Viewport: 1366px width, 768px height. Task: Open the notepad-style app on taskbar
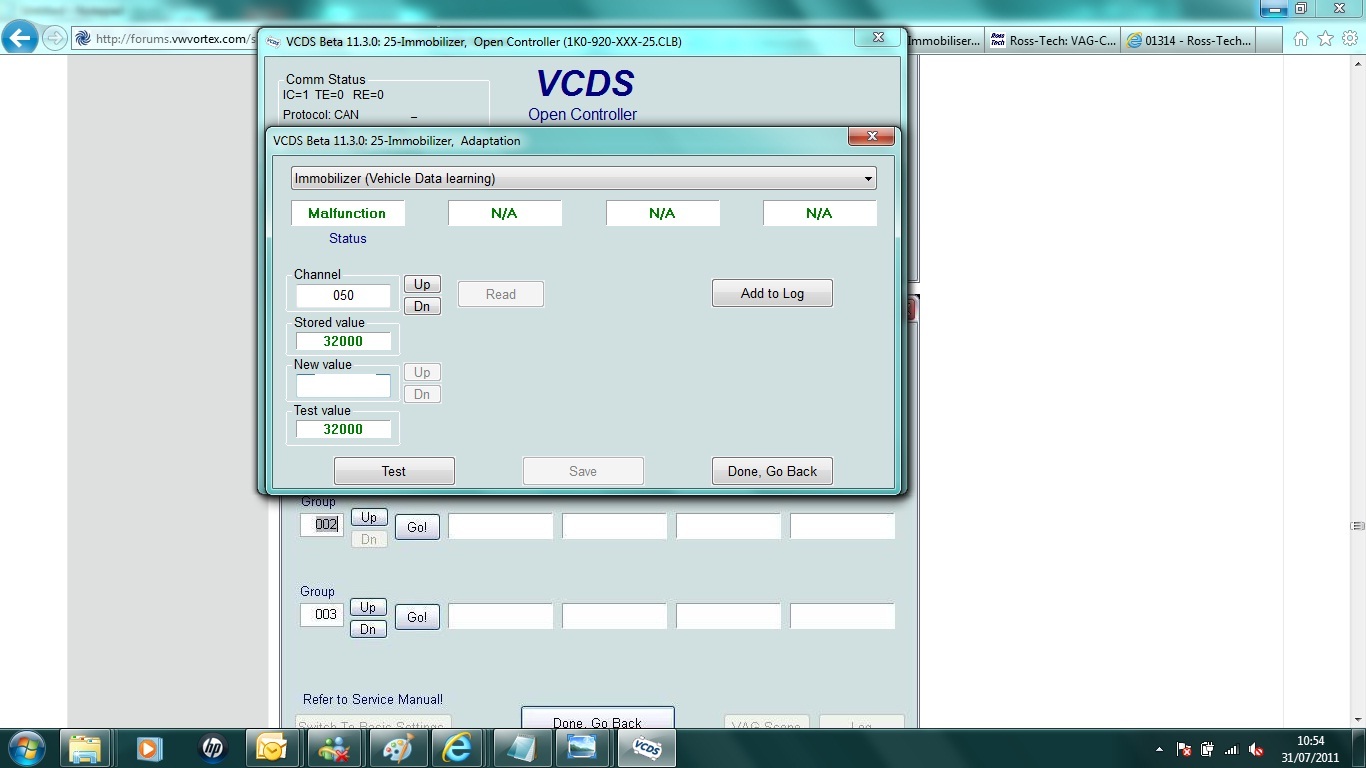click(519, 748)
